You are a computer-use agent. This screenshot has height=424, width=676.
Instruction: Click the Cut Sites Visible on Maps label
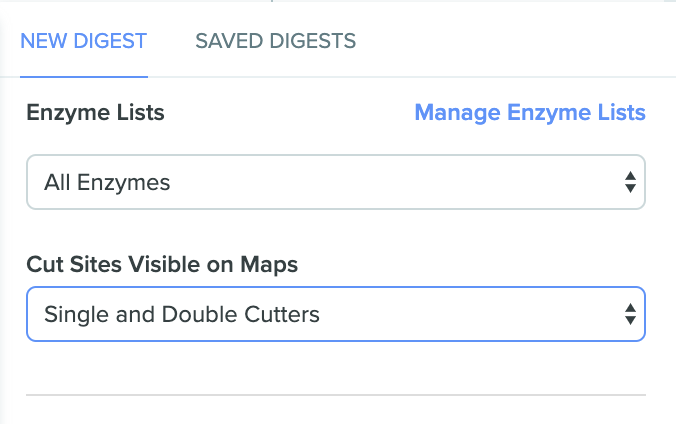pos(162,265)
